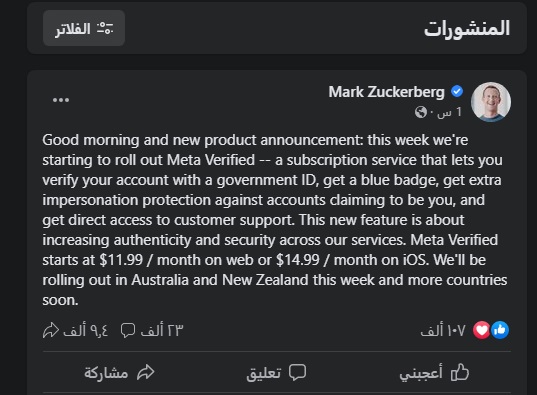Open the post timestamp '1 س'

(449, 112)
